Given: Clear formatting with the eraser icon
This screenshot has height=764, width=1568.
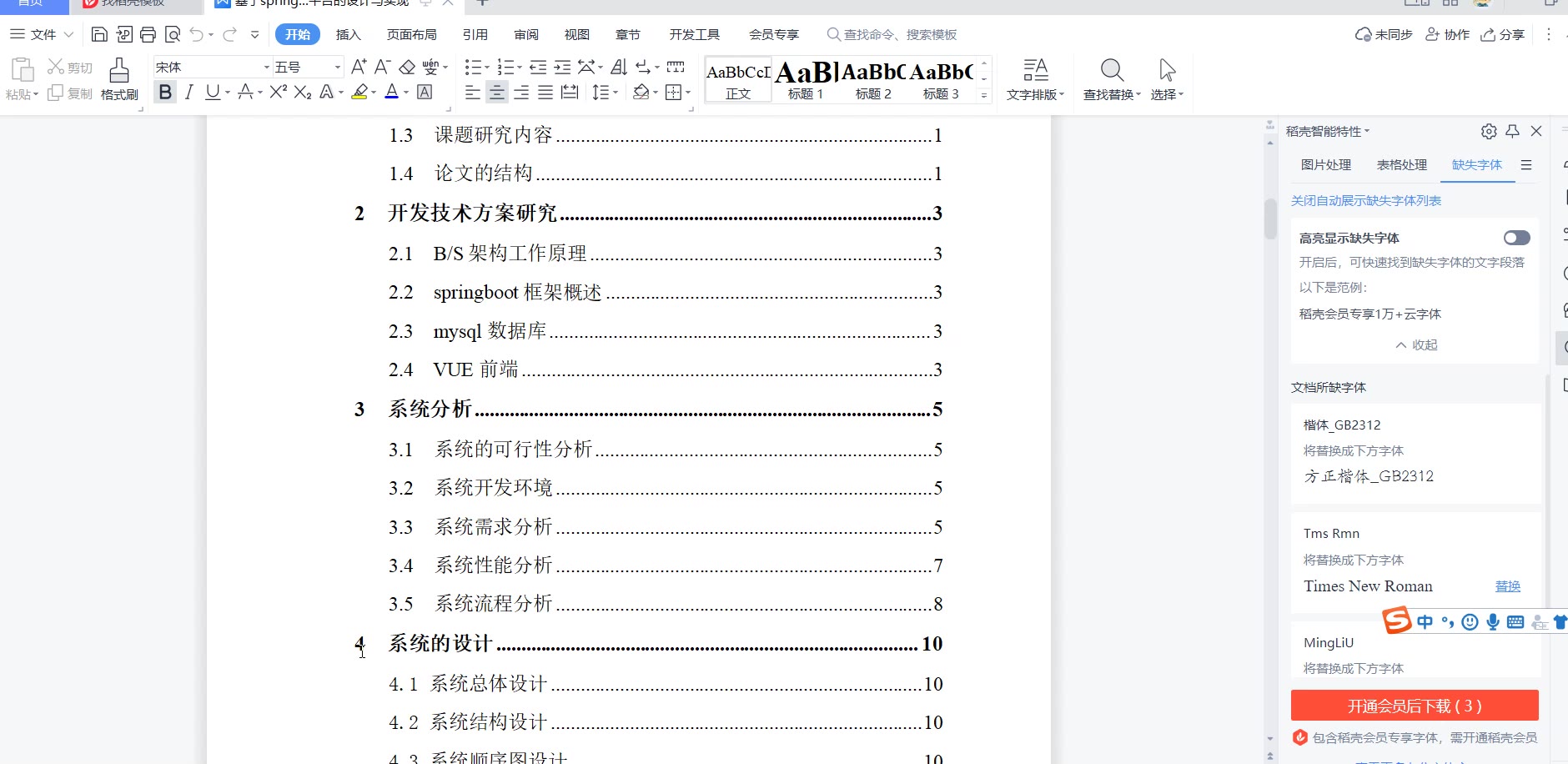Looking at the screenshot, I should point(407,67).
